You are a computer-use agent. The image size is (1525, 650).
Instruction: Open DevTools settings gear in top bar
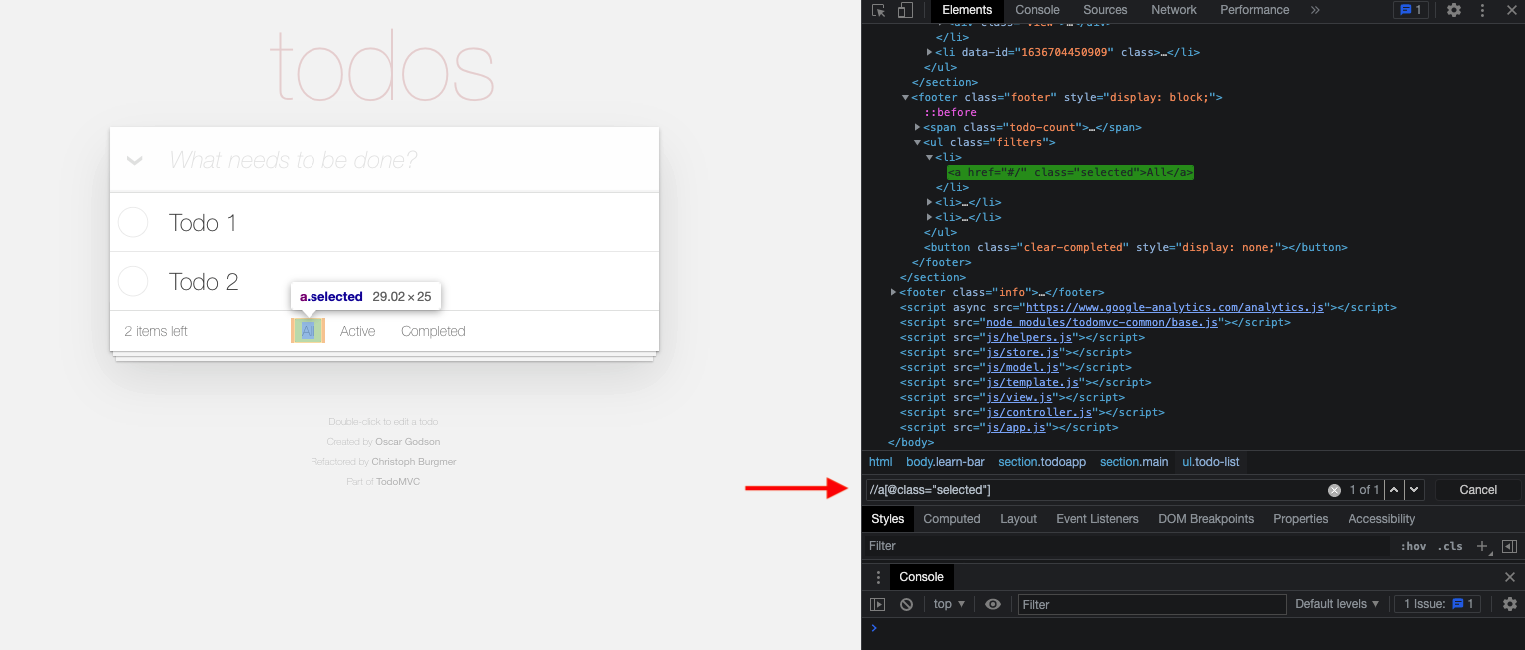1454,10
